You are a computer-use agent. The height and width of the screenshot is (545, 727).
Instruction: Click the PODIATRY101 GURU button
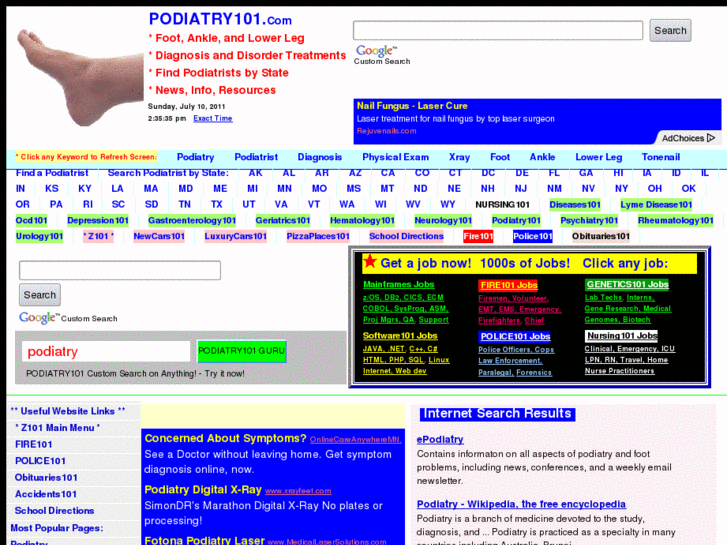[242, 351]
